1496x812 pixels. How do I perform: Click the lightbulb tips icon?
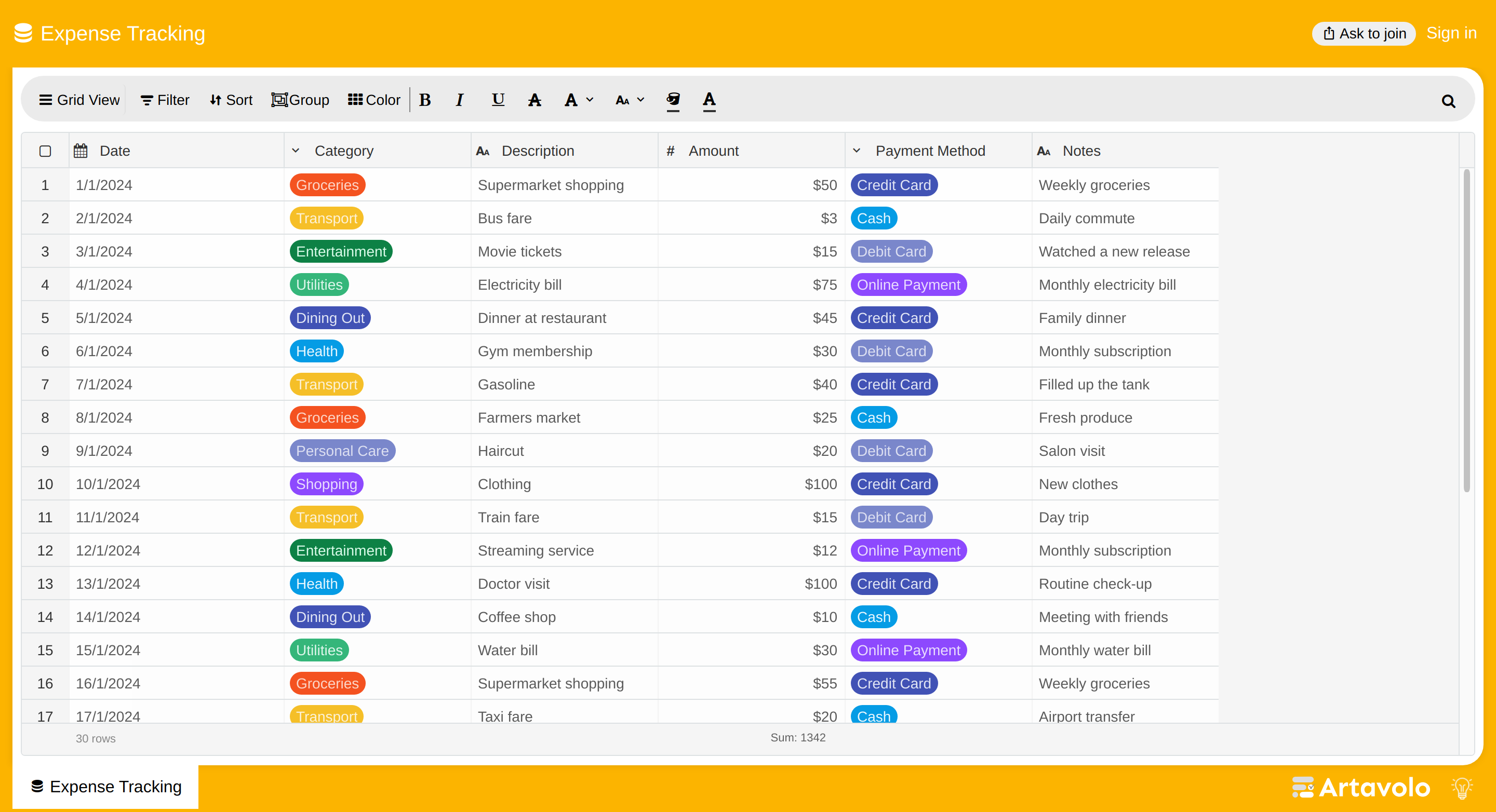pos(1461,788)
